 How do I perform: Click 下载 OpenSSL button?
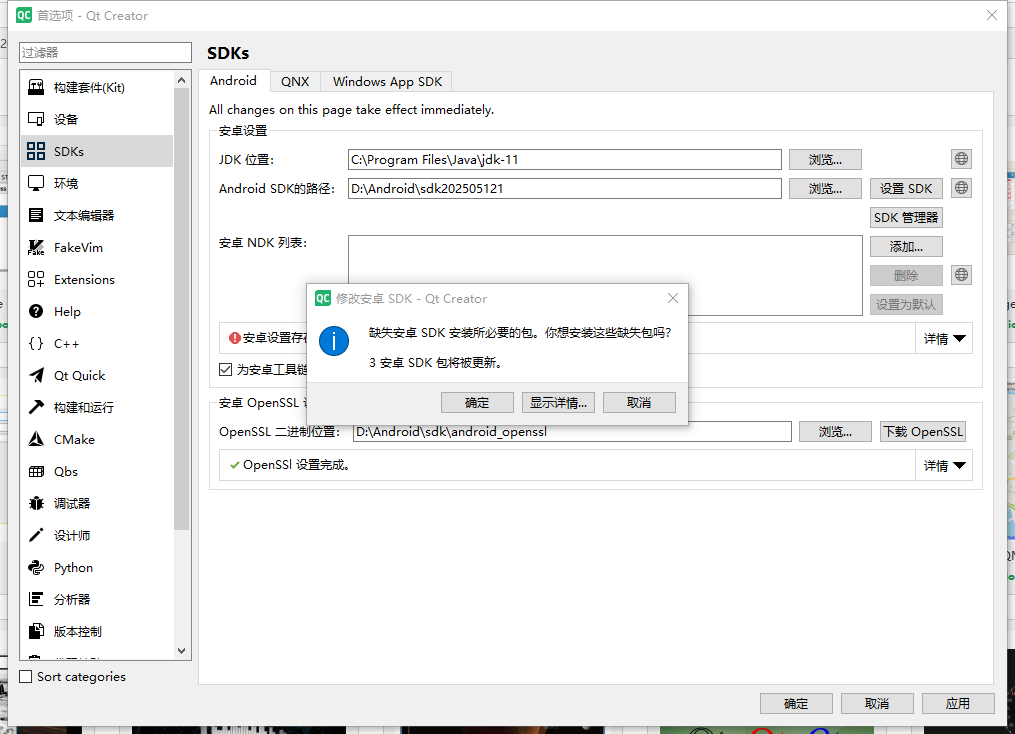click(923, 432)
